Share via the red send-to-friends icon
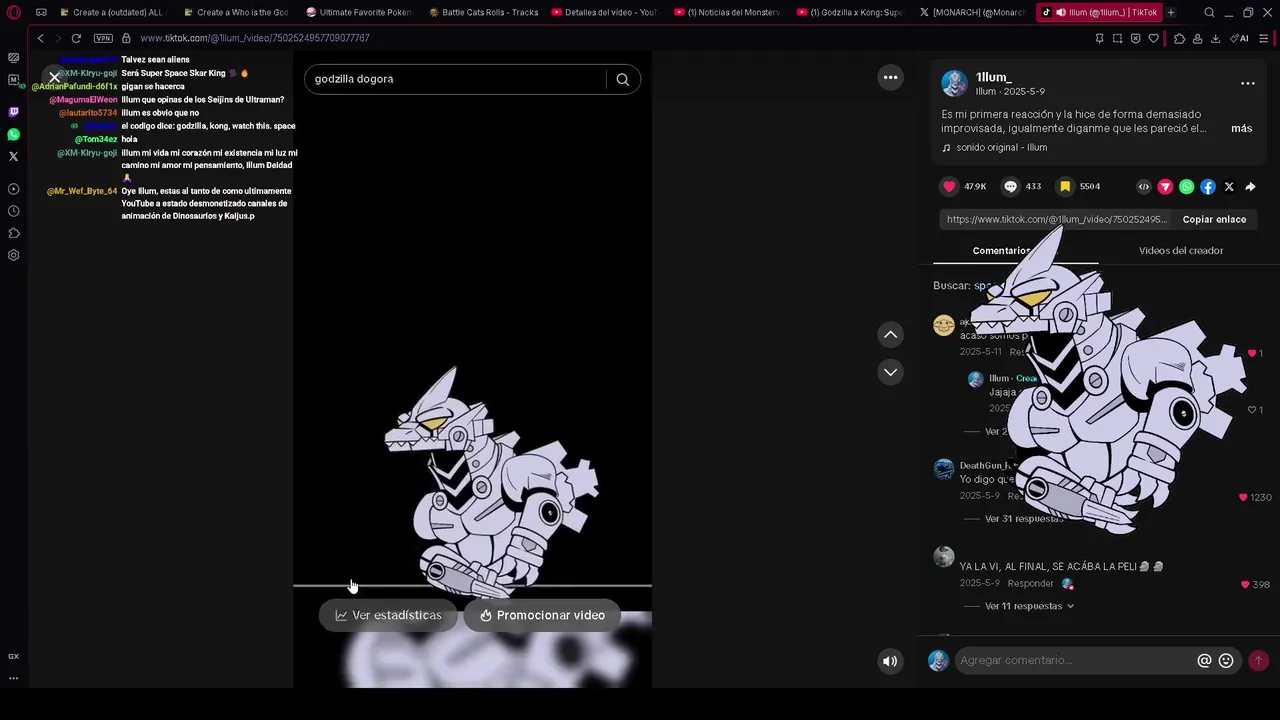This screenshot has height=720, width=1280. [x=1165, y=187]
